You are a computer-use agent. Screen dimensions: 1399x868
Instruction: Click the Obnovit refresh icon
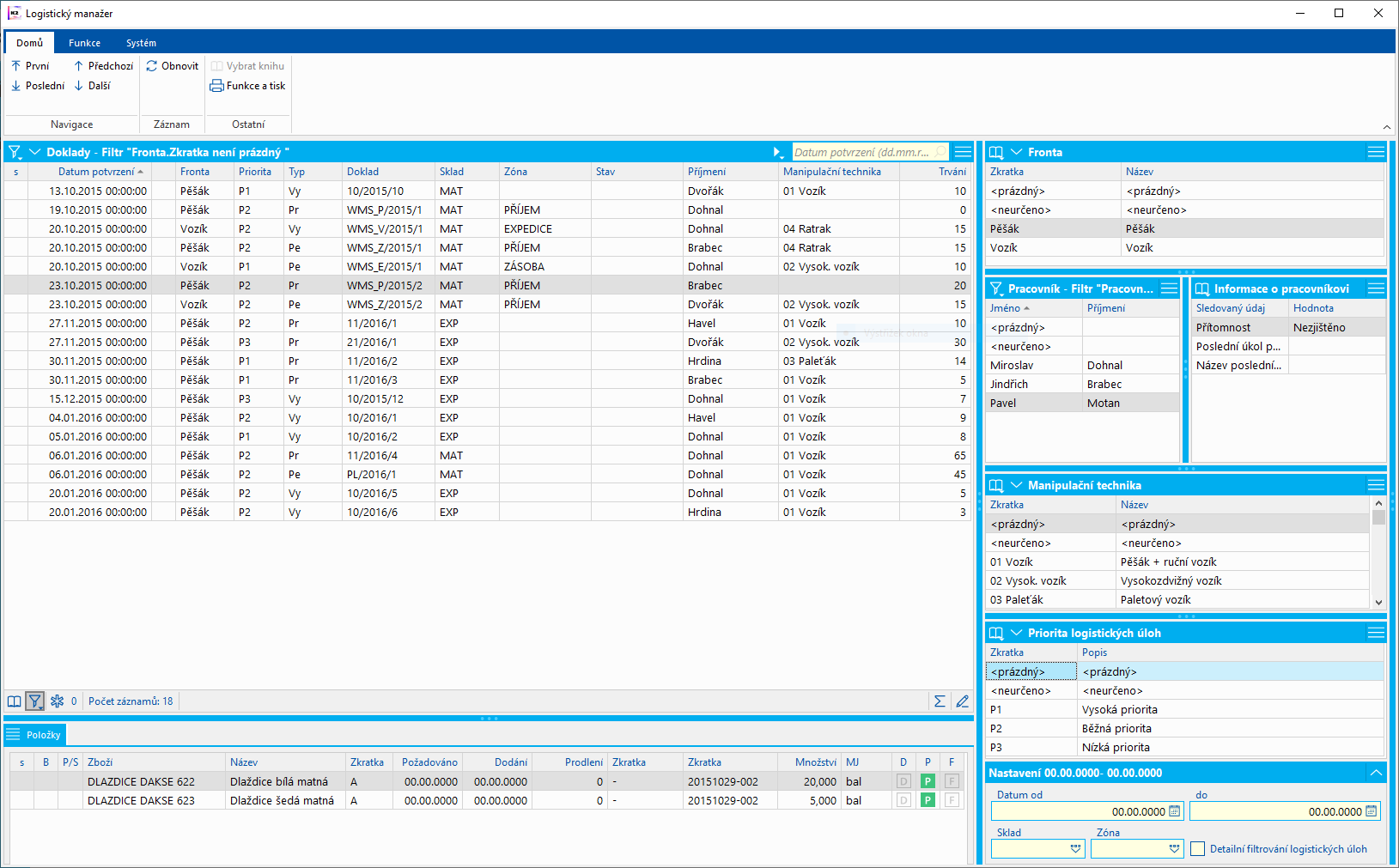pos(152,66)
